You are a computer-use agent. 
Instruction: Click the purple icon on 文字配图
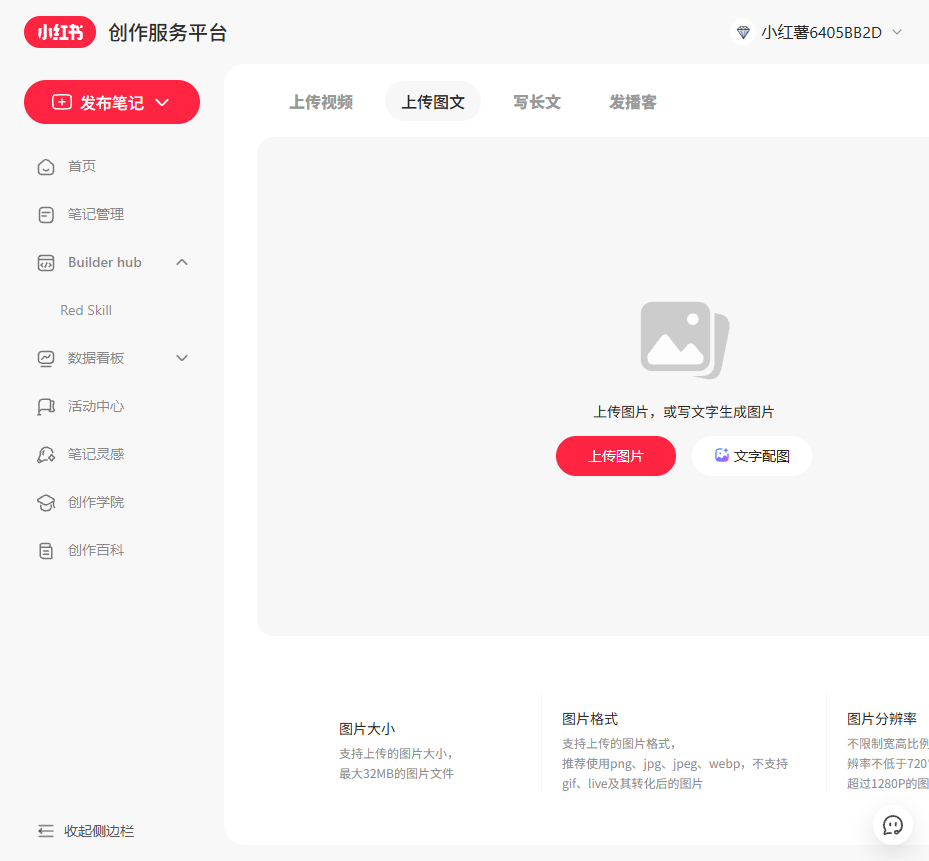(x=722, y=455)
